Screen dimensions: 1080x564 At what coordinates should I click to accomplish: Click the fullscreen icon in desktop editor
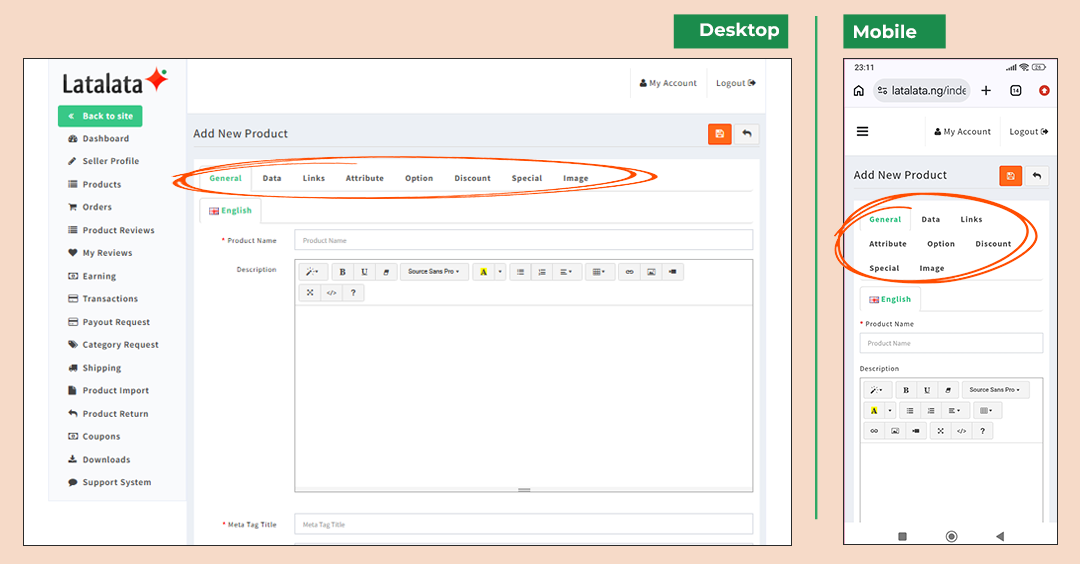pos(310,293)
